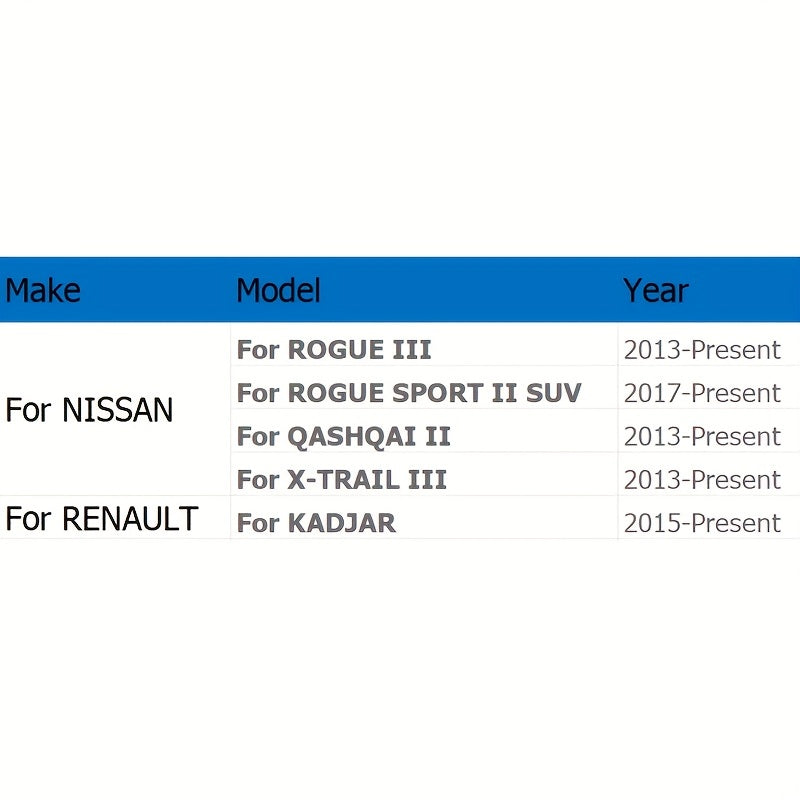Click the 2015-Present year cell
Viewport: 800px width, 800px height.
pyautogui.click(x=702, y=523)
